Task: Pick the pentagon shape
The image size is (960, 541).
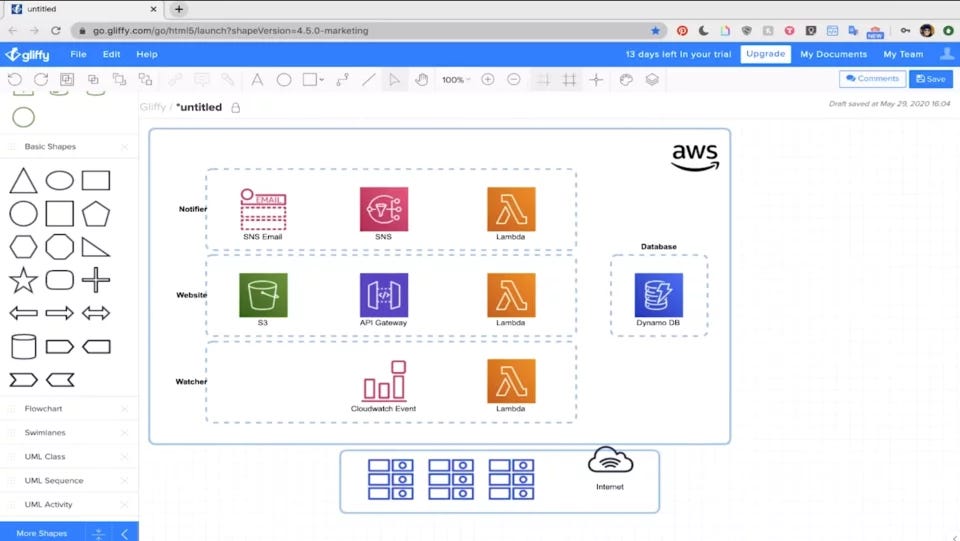Action: [96, 214]
